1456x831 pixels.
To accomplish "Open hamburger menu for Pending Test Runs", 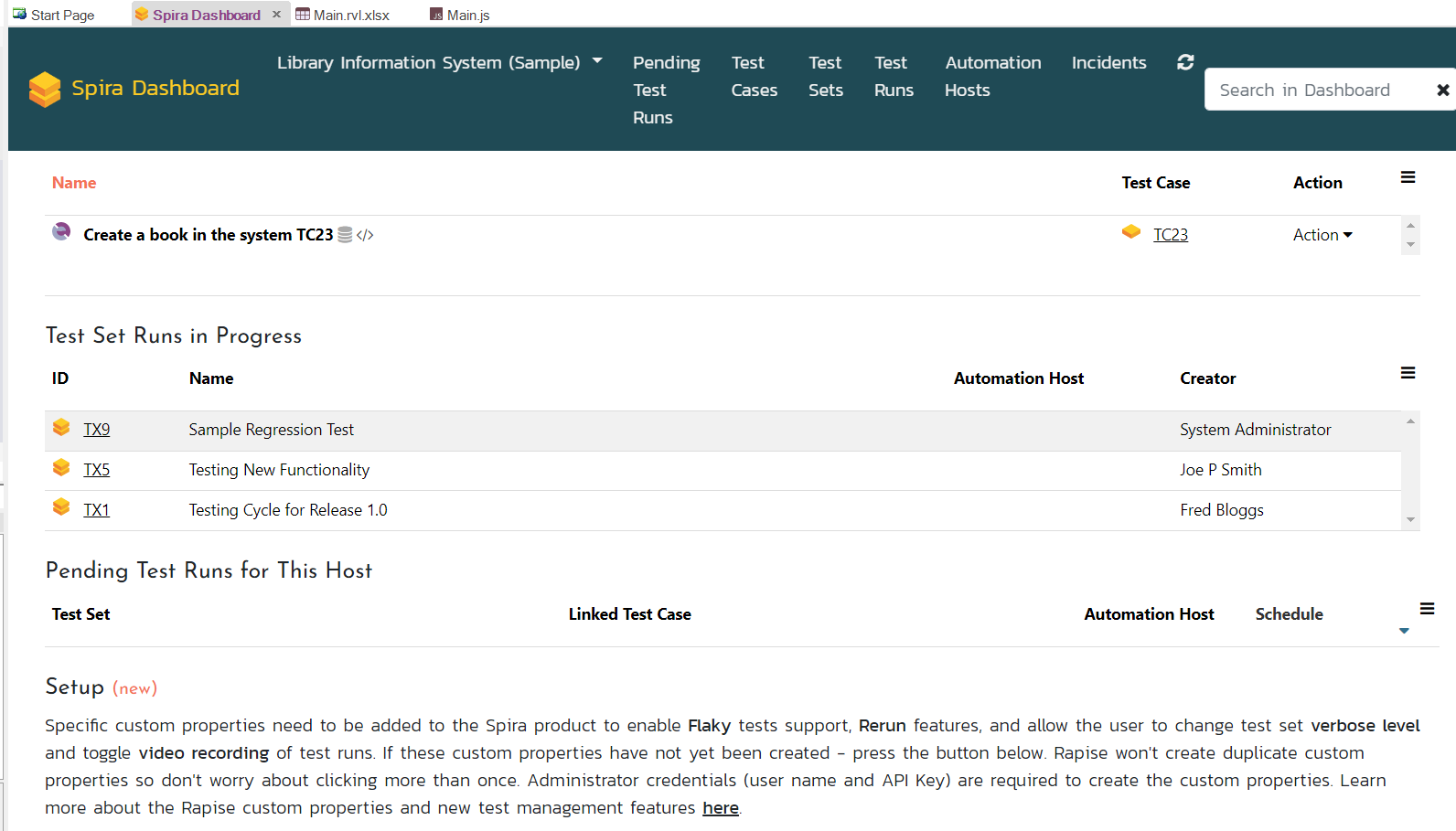I will pos(1427,609).
